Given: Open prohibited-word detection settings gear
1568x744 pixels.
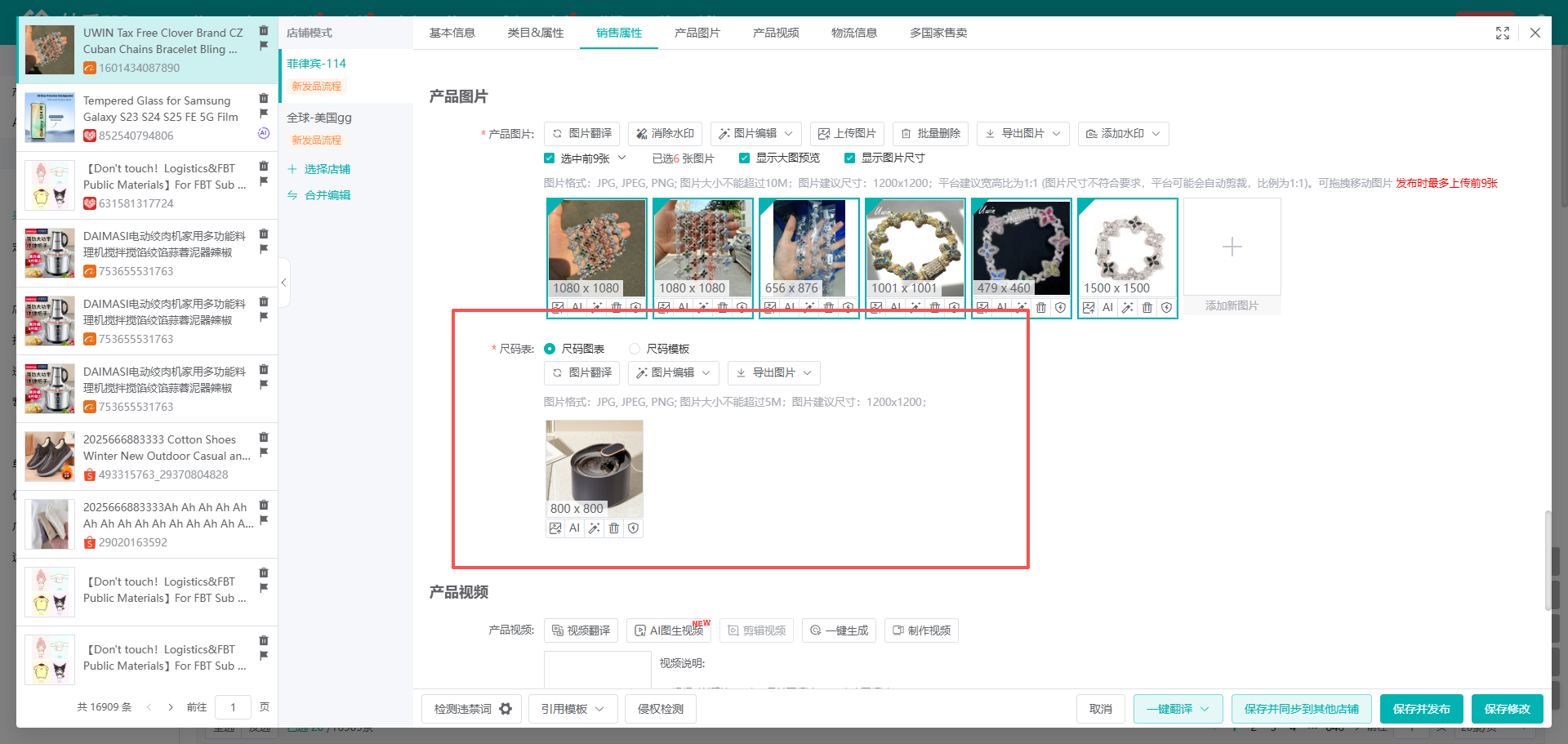Looking at the screenshot, I should pyautogui.click(x=506, y=709).
